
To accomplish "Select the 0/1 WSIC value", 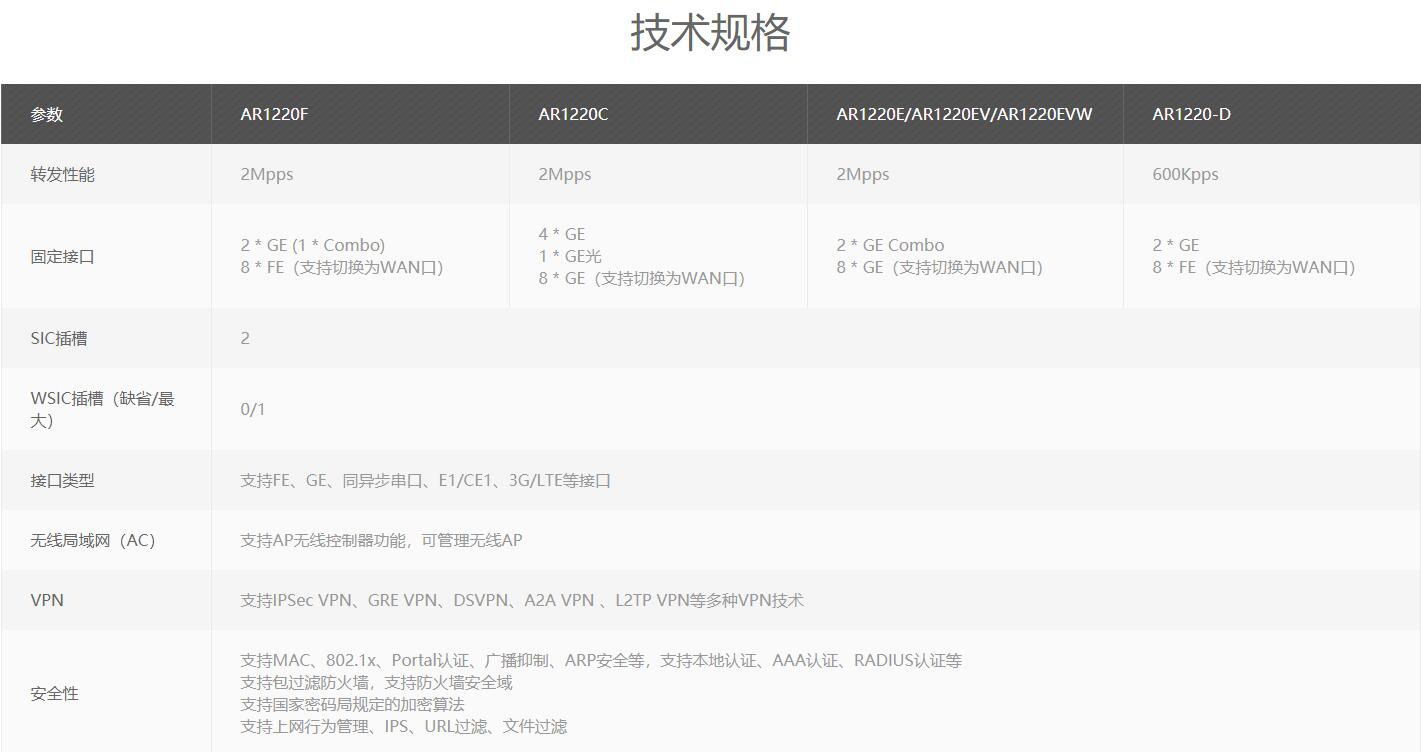I will pyautogui.click(x=253, y=409).
